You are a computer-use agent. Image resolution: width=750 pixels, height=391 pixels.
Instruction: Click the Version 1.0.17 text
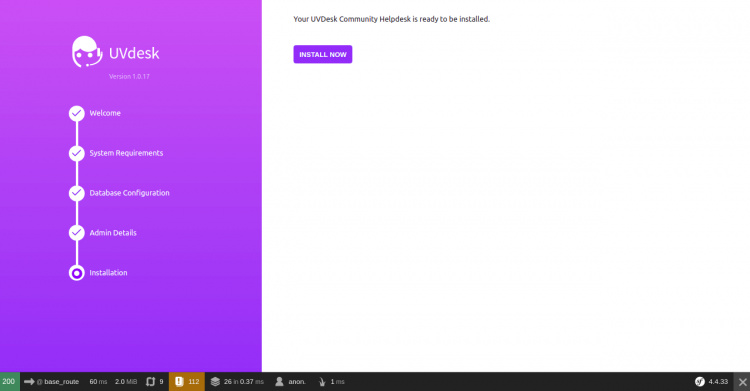point(129,77)
